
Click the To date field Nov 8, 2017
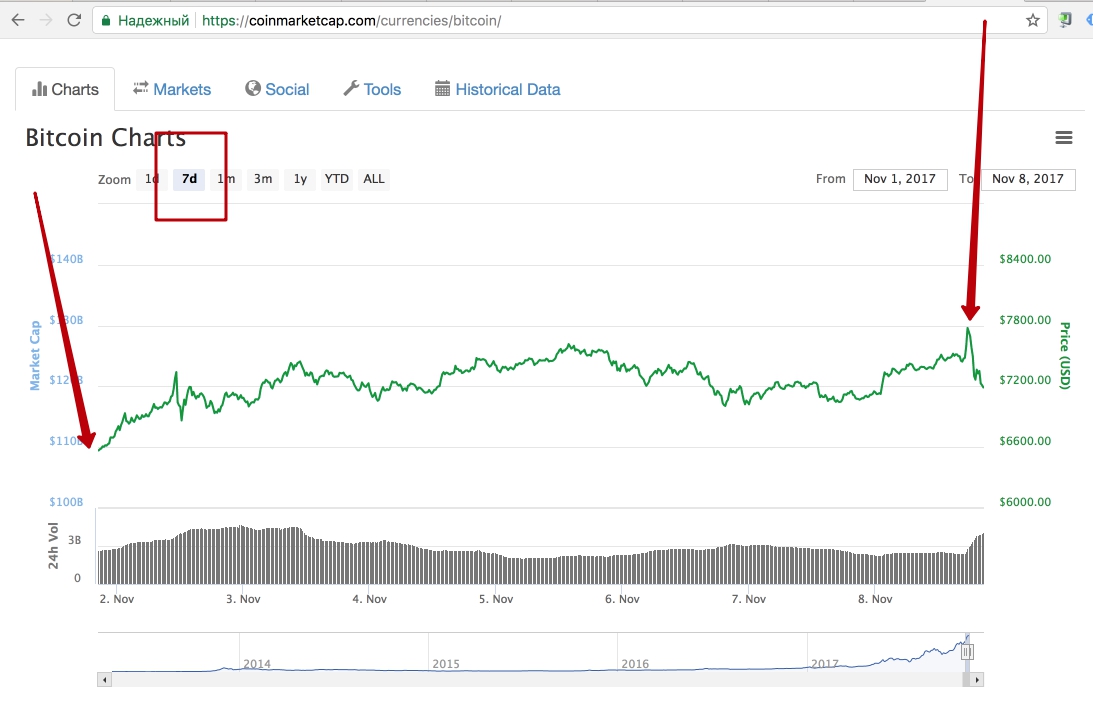[x=1028, y=179]
